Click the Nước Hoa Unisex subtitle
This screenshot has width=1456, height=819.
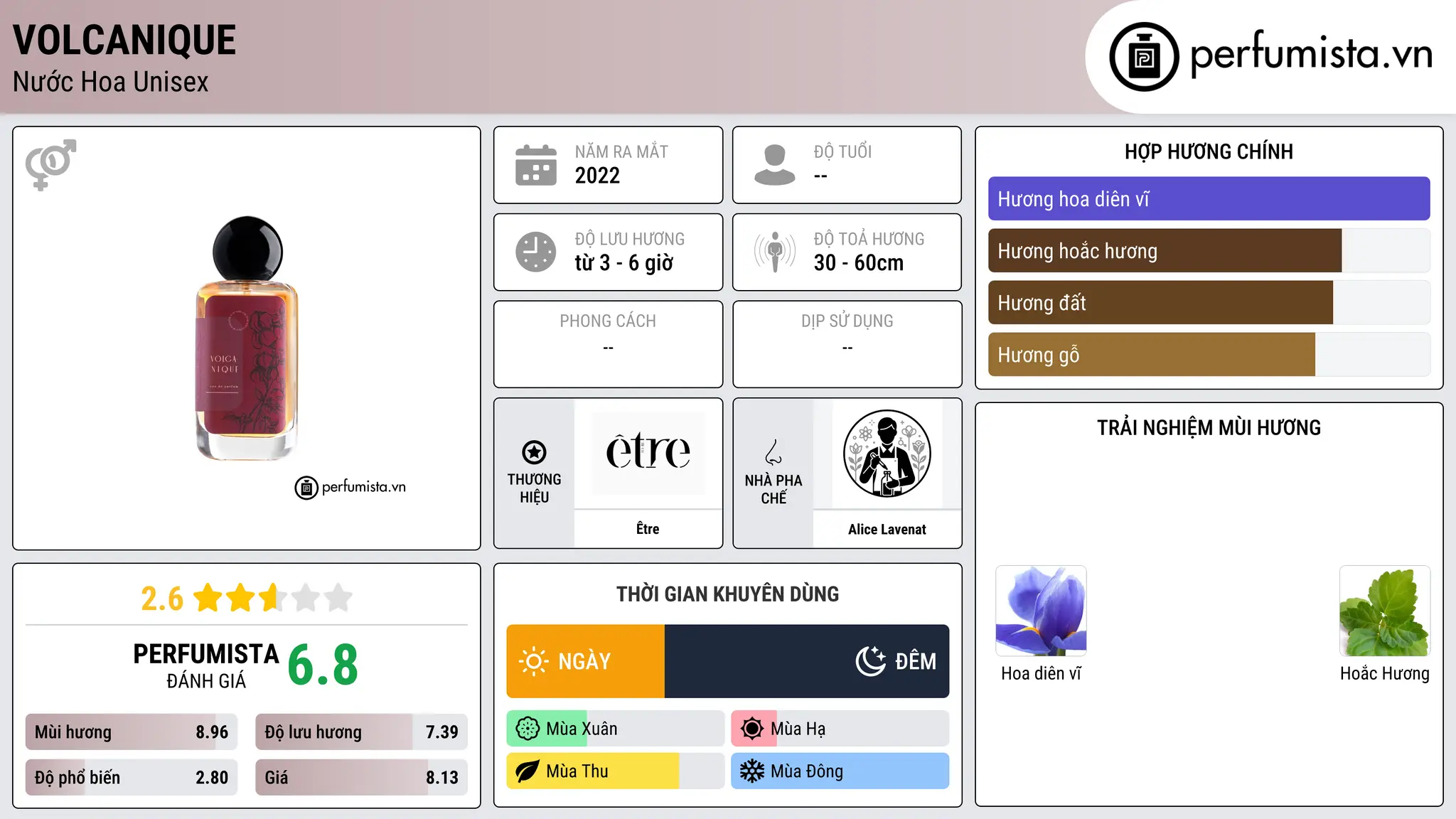pyautogui.click(x=111, y=82)
